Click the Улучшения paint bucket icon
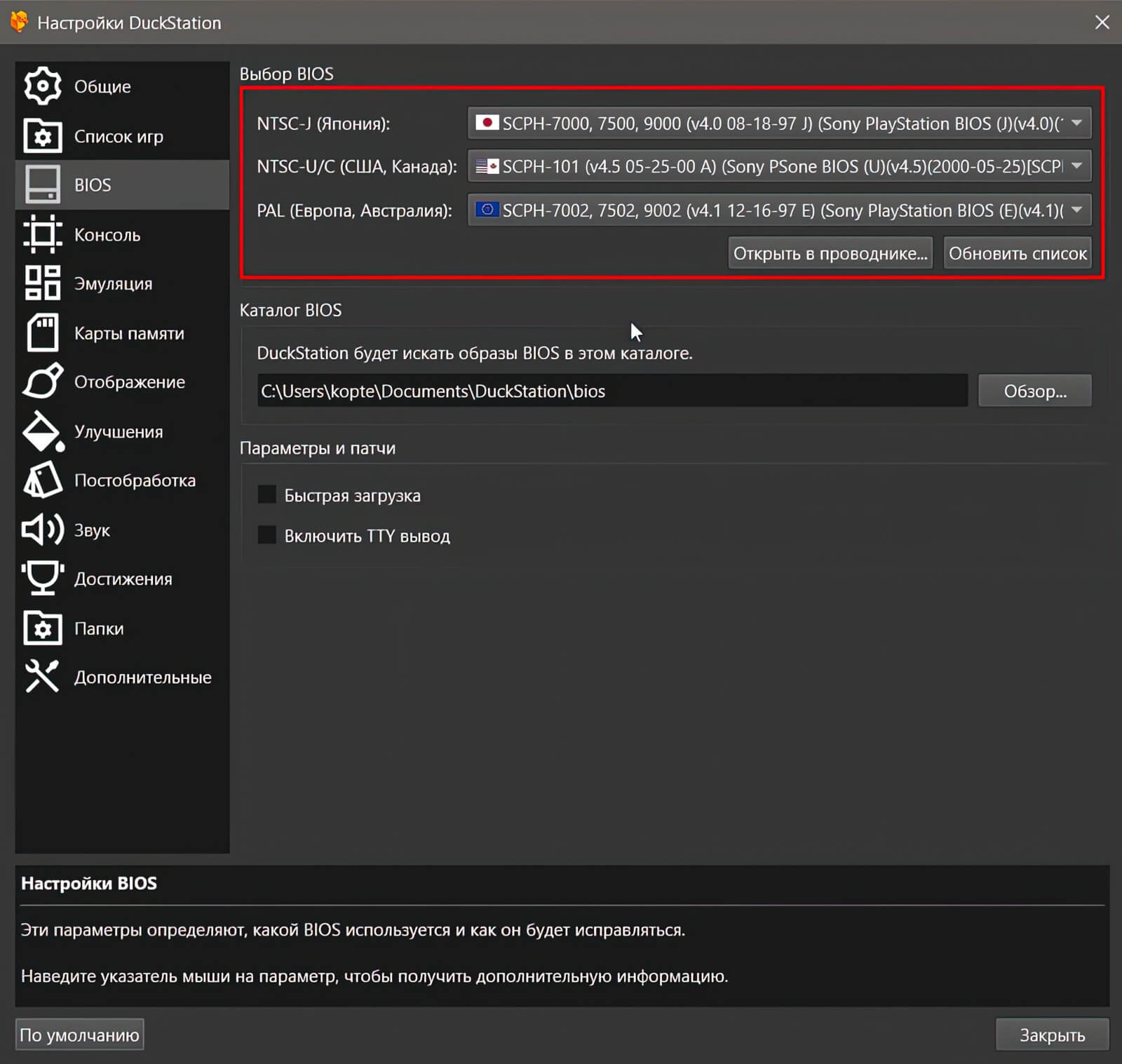 coord(43,431)
